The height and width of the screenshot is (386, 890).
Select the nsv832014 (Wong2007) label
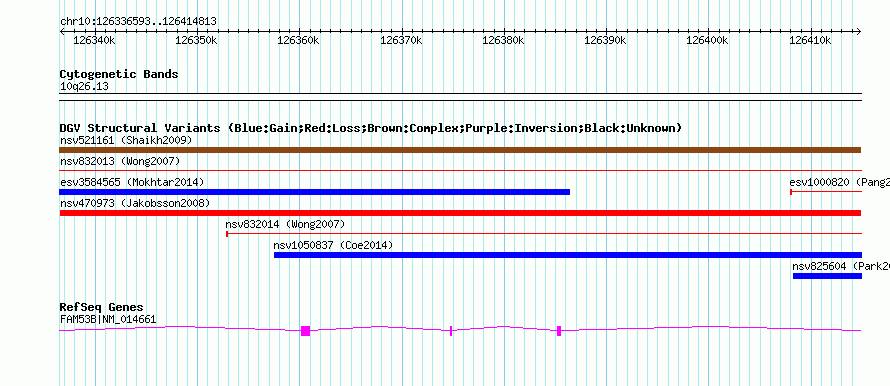pos(285,224)
